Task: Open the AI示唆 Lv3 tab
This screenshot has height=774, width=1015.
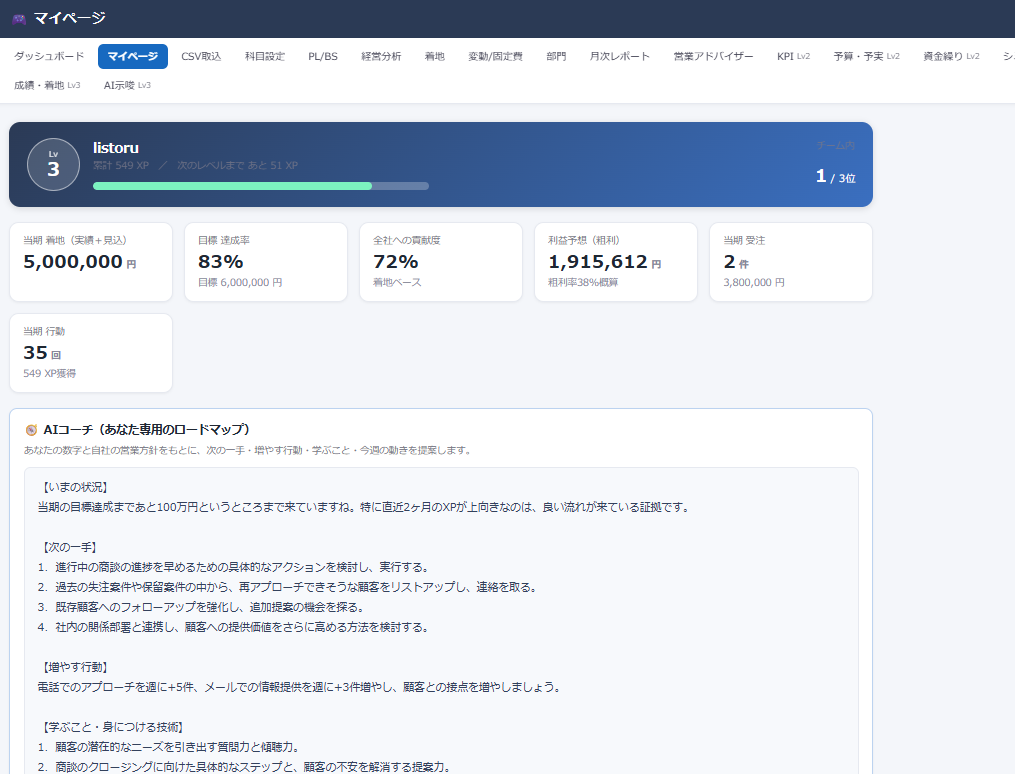Action: (x=128, y=85)
